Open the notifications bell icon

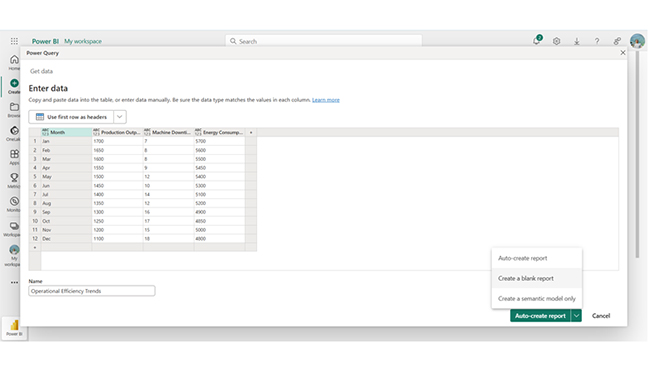(536, 41)
